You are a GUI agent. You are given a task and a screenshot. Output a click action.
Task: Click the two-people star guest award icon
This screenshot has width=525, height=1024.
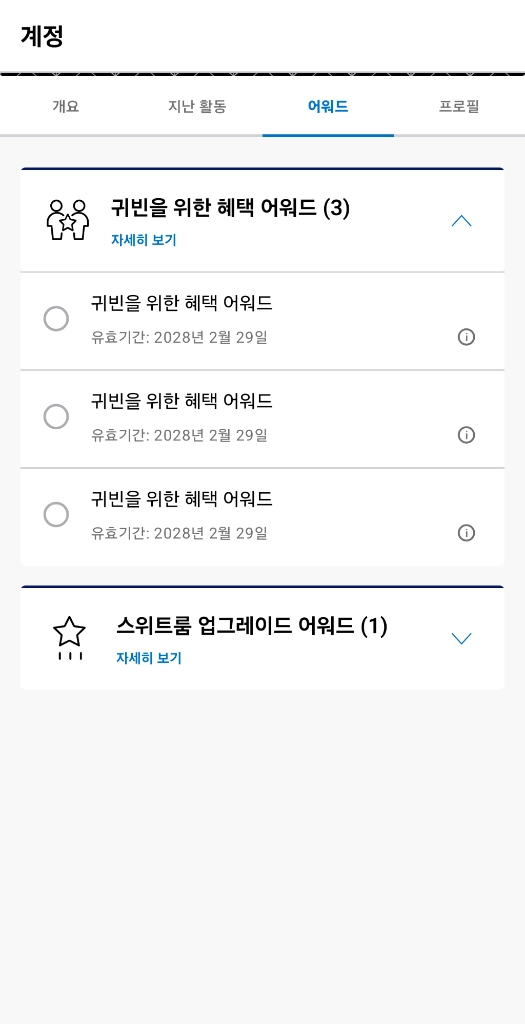pos(68,220)
